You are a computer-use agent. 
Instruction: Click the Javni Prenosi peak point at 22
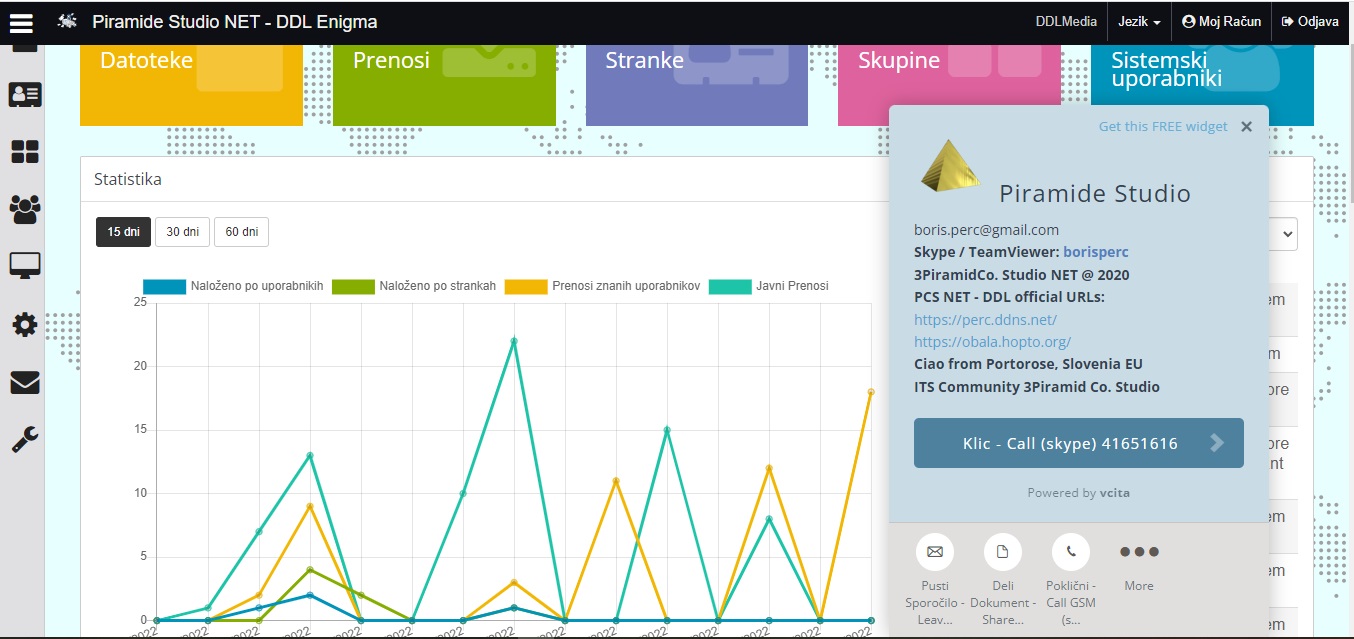pyautogui.click(x=514, y=341)
